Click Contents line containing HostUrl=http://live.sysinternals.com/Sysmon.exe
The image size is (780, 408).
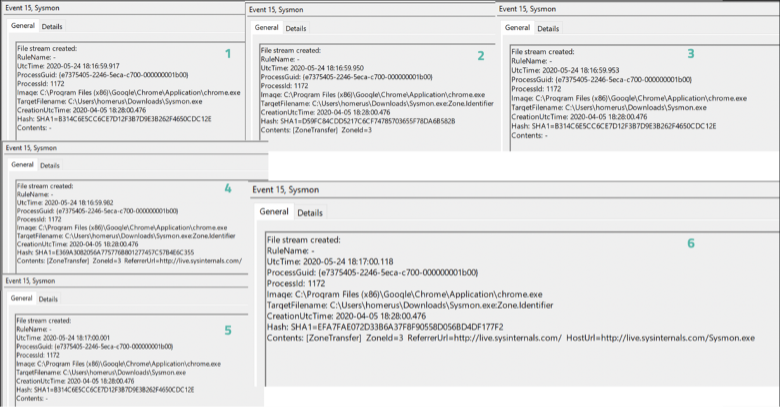(510, 338)
